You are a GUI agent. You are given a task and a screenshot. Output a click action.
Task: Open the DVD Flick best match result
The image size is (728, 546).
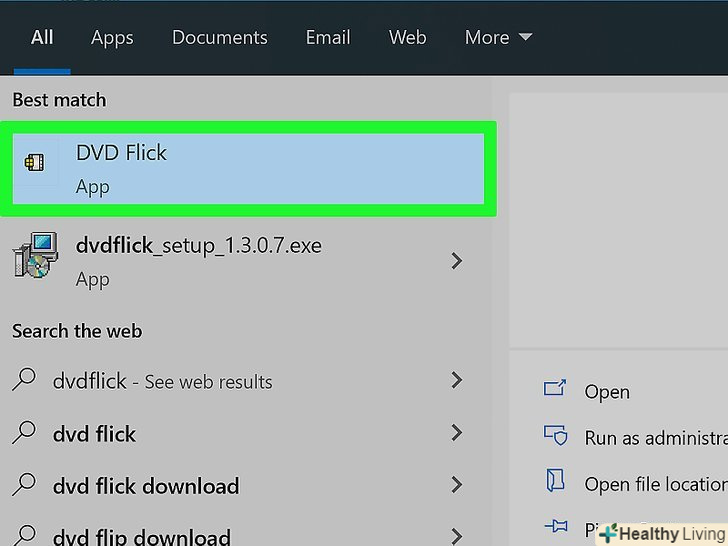250,168
